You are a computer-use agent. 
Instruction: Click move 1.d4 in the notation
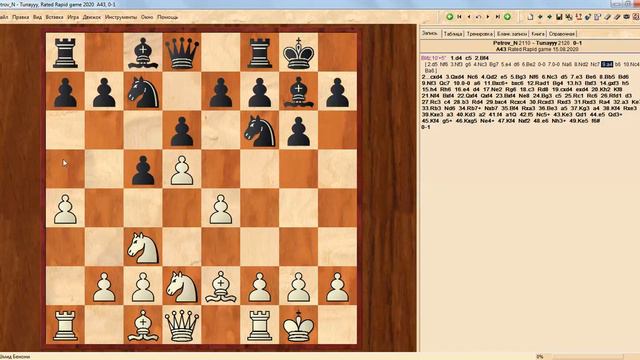(x=457, y=58)
